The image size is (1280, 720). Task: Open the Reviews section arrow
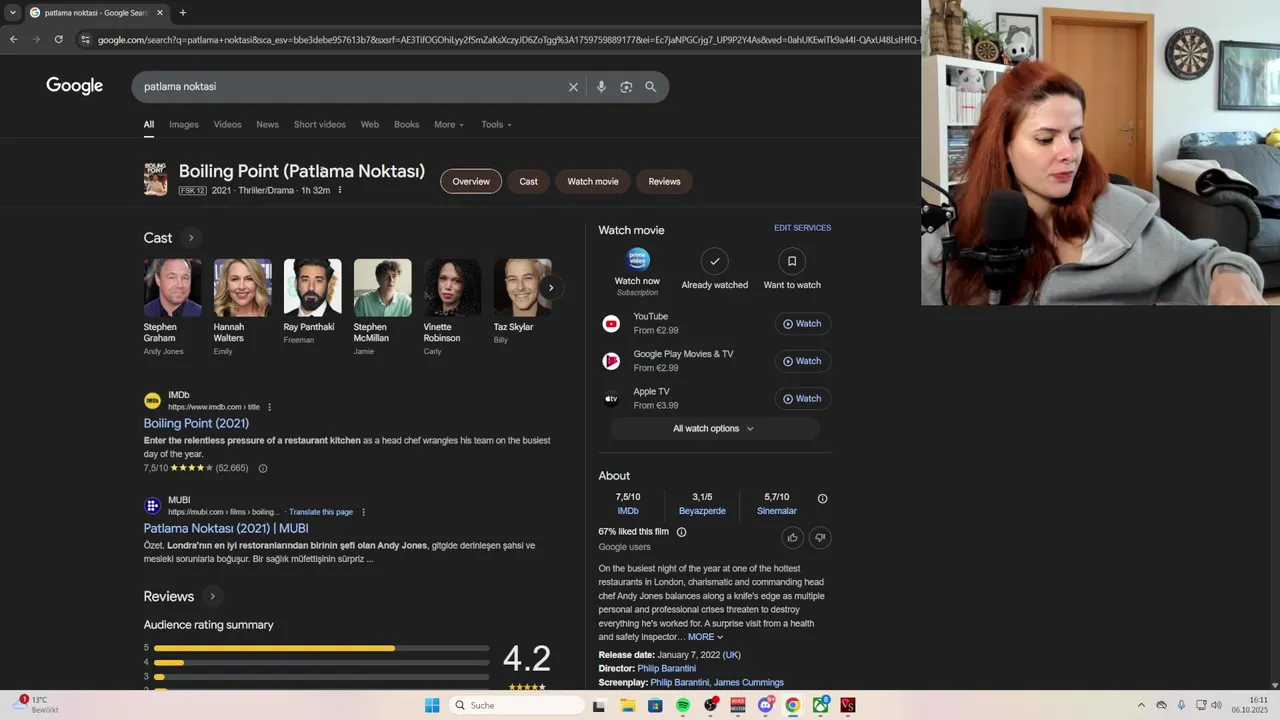212,596
